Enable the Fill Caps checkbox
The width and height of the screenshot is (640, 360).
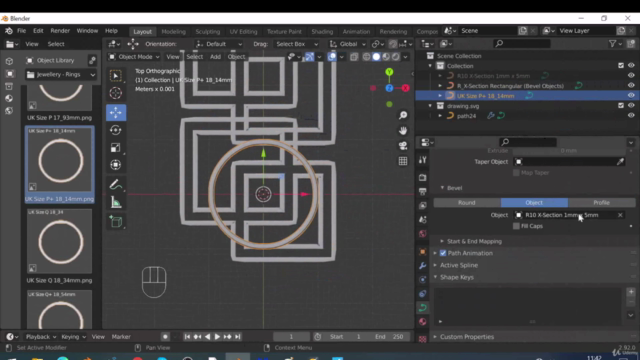[516, 226]
